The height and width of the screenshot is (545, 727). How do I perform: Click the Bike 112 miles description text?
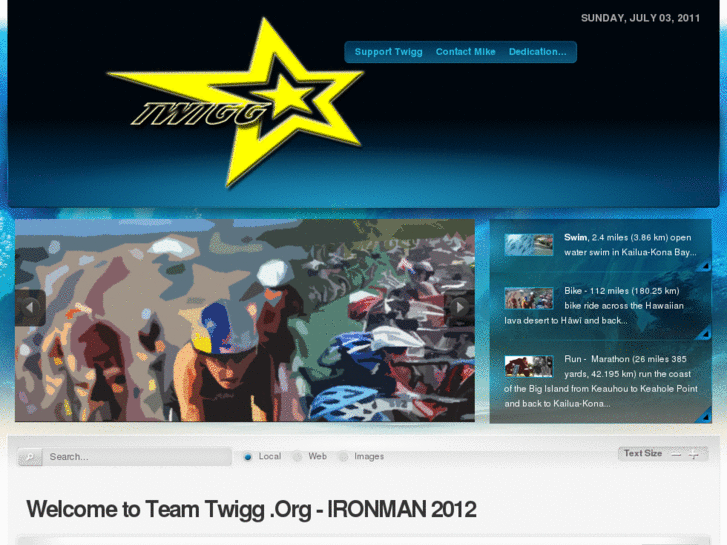coord(594,306)
